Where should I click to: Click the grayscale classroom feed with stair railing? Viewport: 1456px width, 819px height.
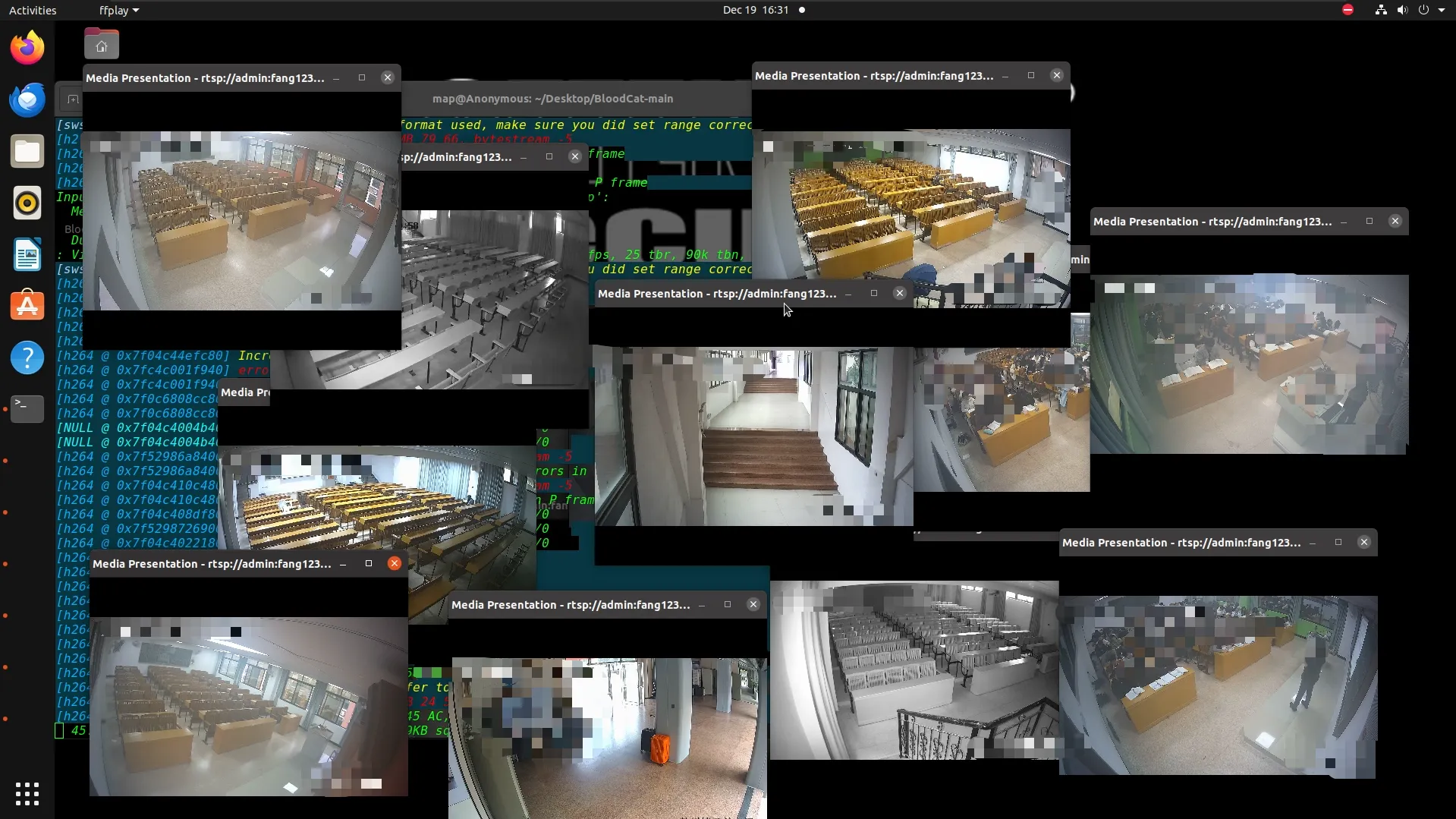coord(914,670)
